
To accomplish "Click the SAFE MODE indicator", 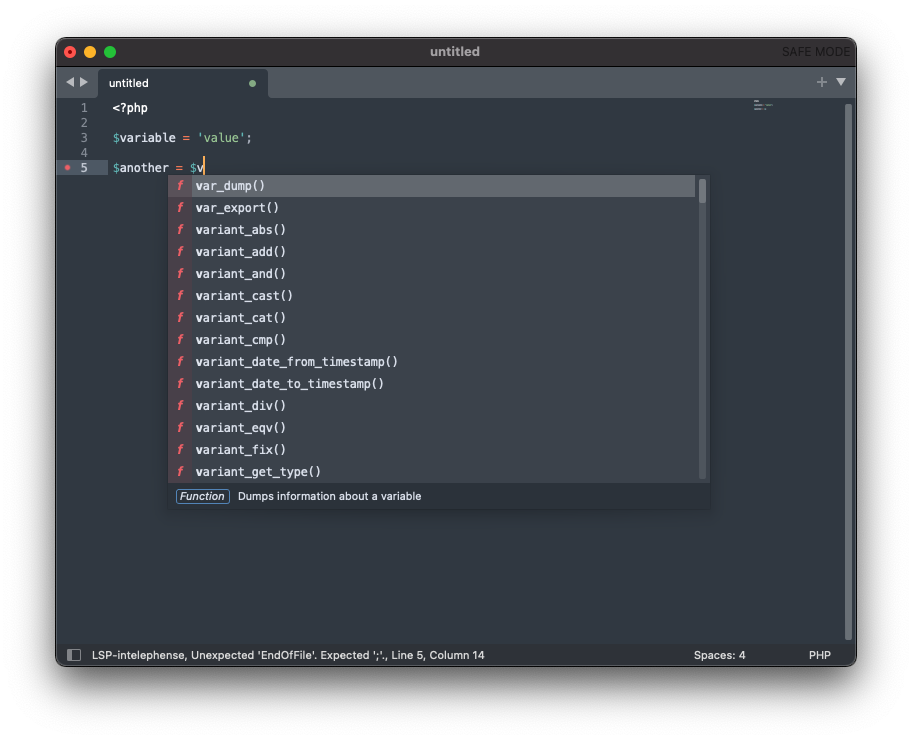I will (x=815, y=52).
